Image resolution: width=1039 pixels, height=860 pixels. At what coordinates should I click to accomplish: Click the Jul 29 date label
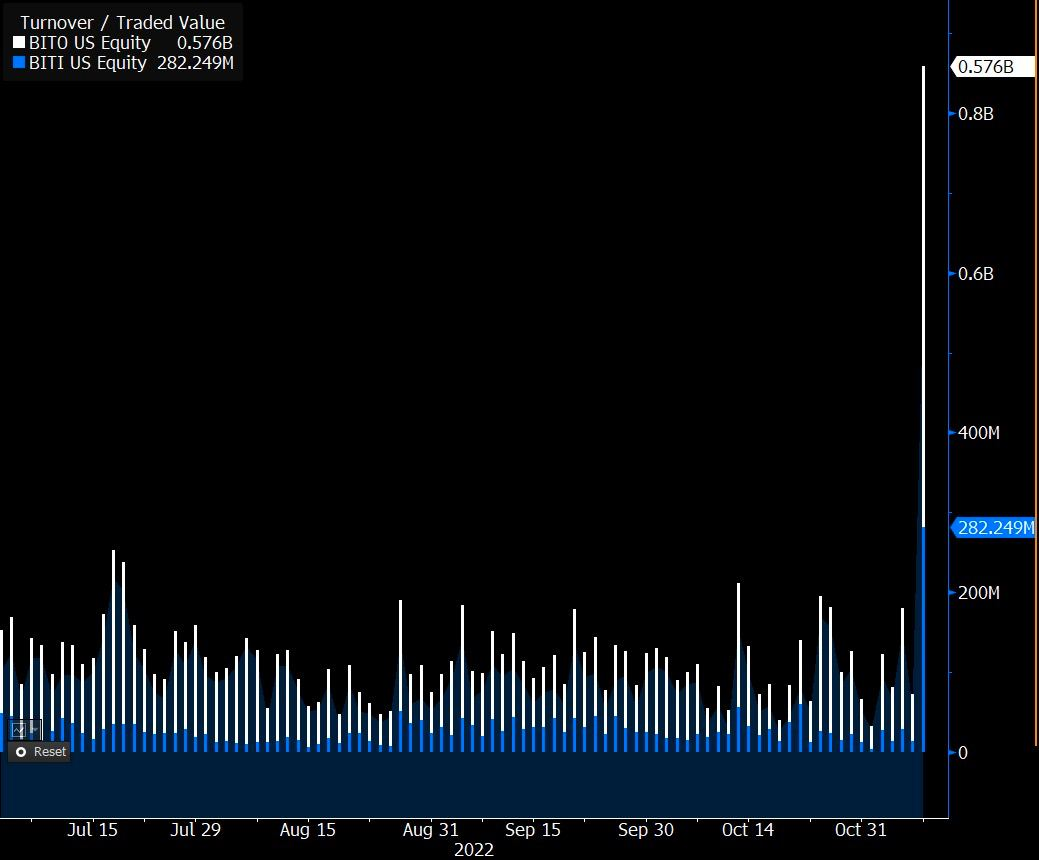[x=195, y=830]
